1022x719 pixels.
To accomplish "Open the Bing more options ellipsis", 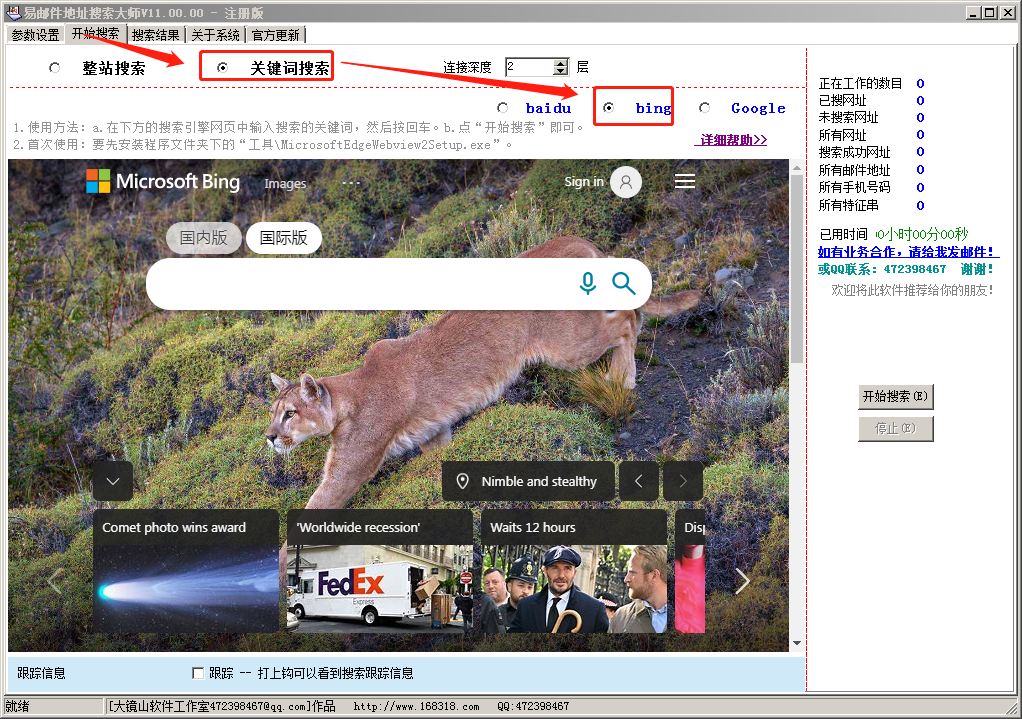I will (351, 183).
